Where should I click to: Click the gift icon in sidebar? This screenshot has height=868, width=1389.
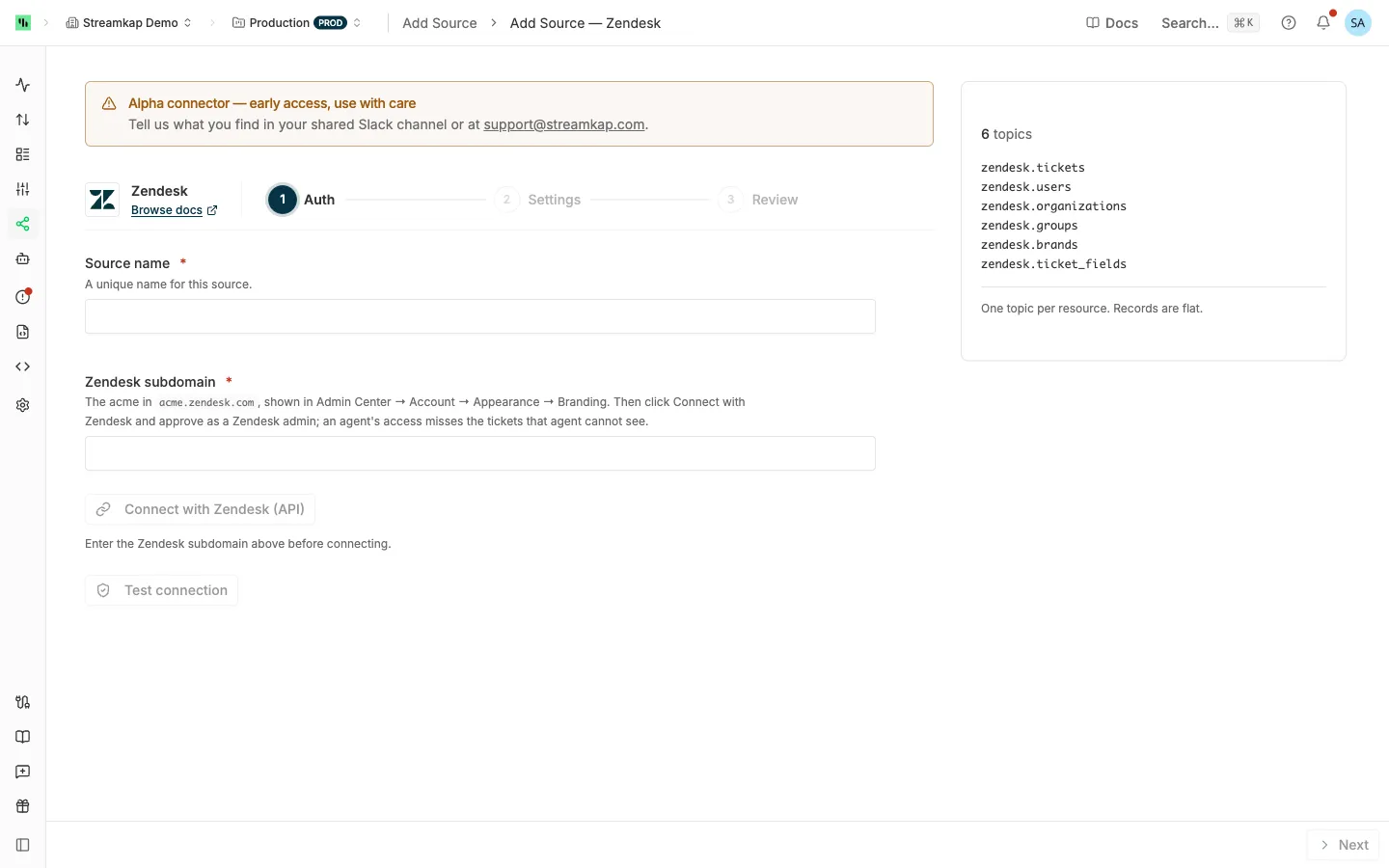(23, 806)
